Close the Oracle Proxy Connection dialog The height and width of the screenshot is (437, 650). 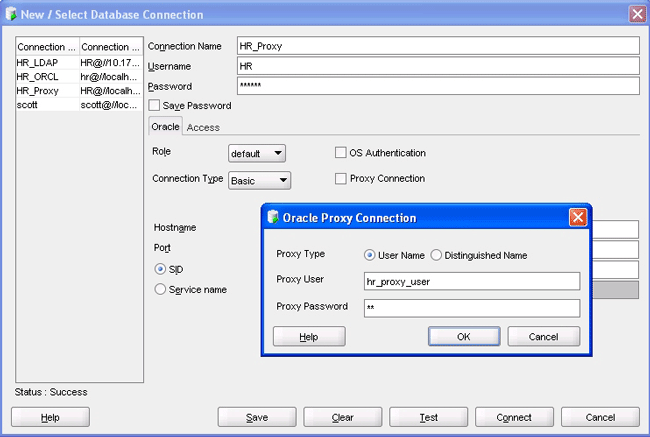coord(578,217)
